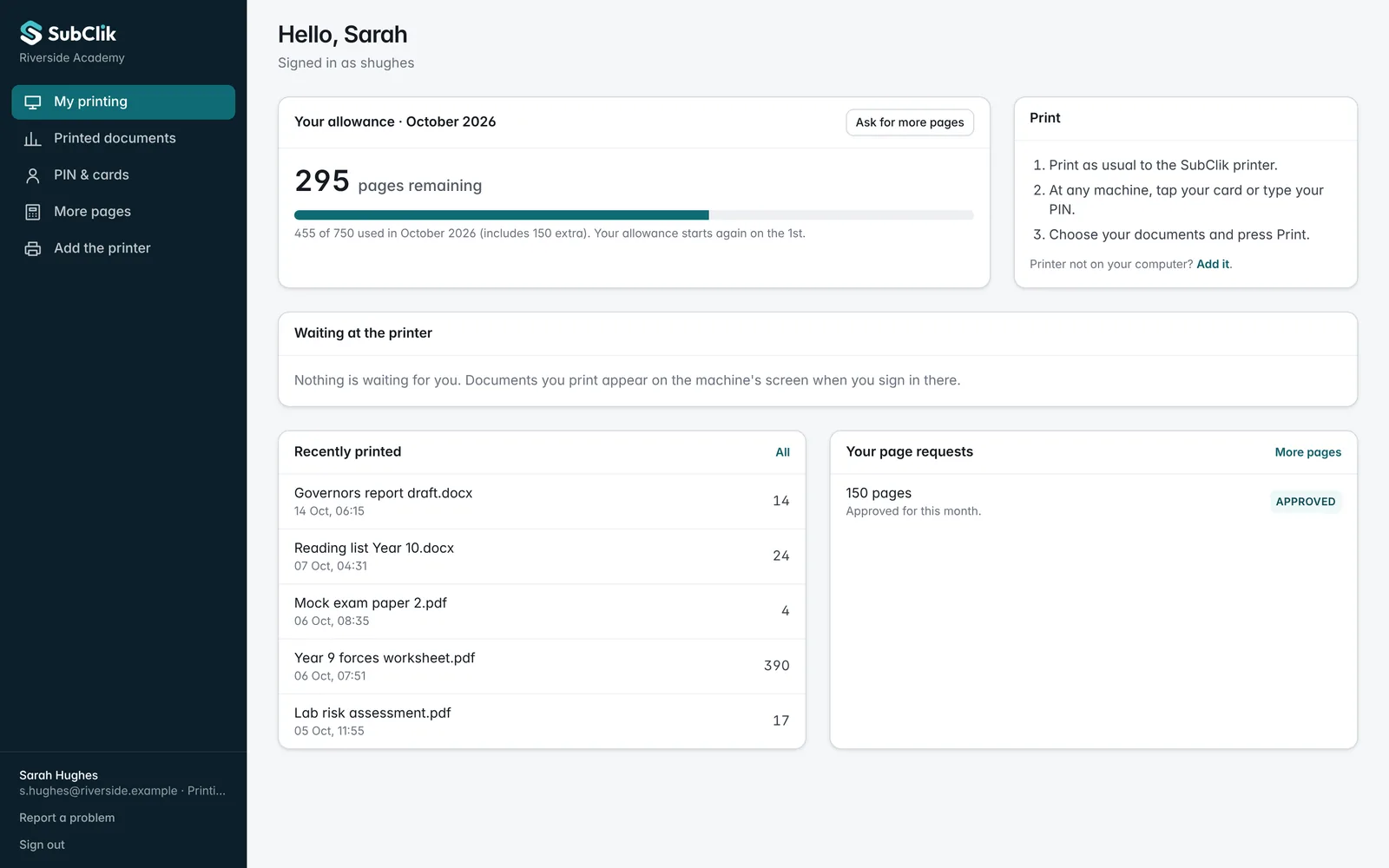Click the SubClik logo icon
This screenshot has height=868, width=1389.
tap(31, 33)
